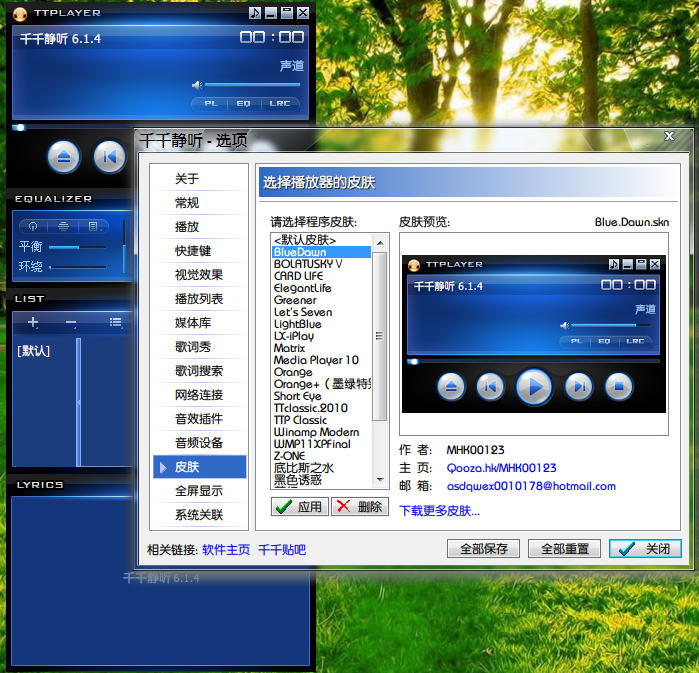Open the 系统关联 options page

tap(200, 515)
